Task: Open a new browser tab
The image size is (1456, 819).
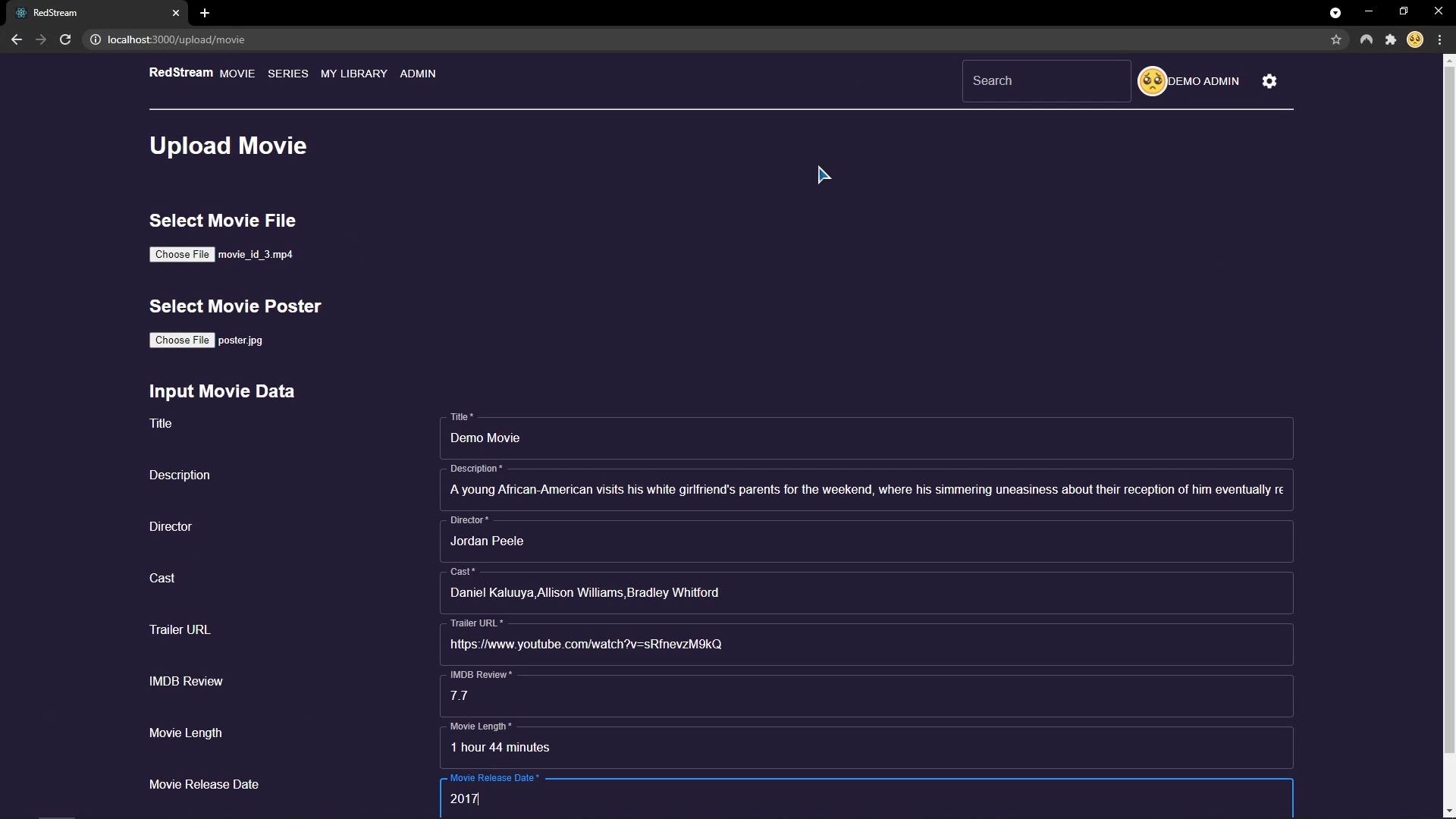Action: coord(205,13)
